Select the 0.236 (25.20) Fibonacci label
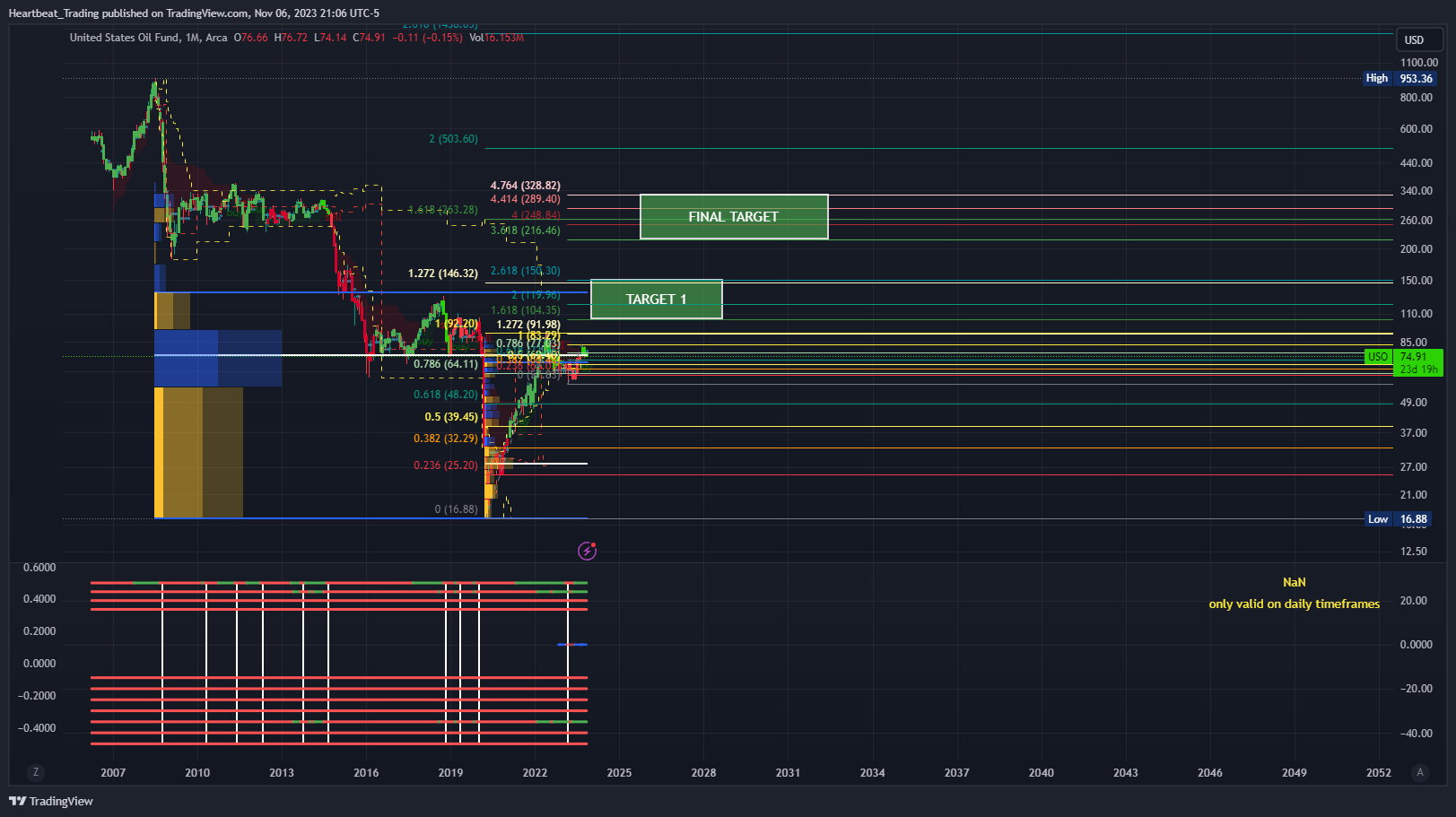This screenshot has width=1456, height=817. [446, 465]
